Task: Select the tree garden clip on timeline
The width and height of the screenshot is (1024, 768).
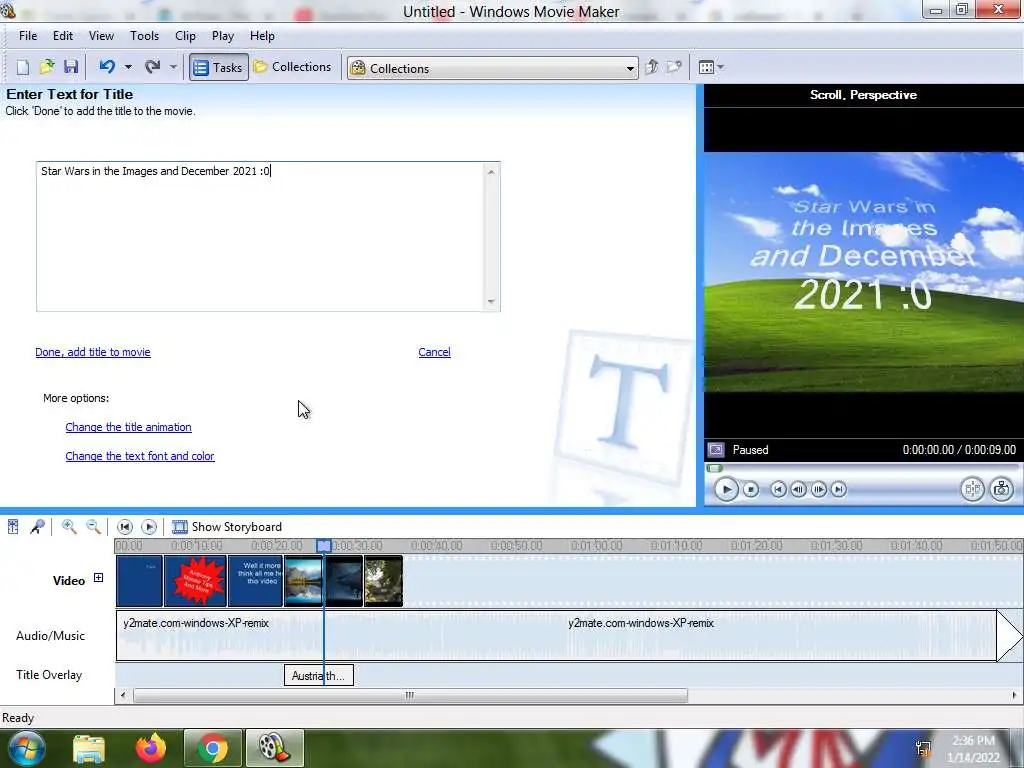Action: [x=383, y=581]
